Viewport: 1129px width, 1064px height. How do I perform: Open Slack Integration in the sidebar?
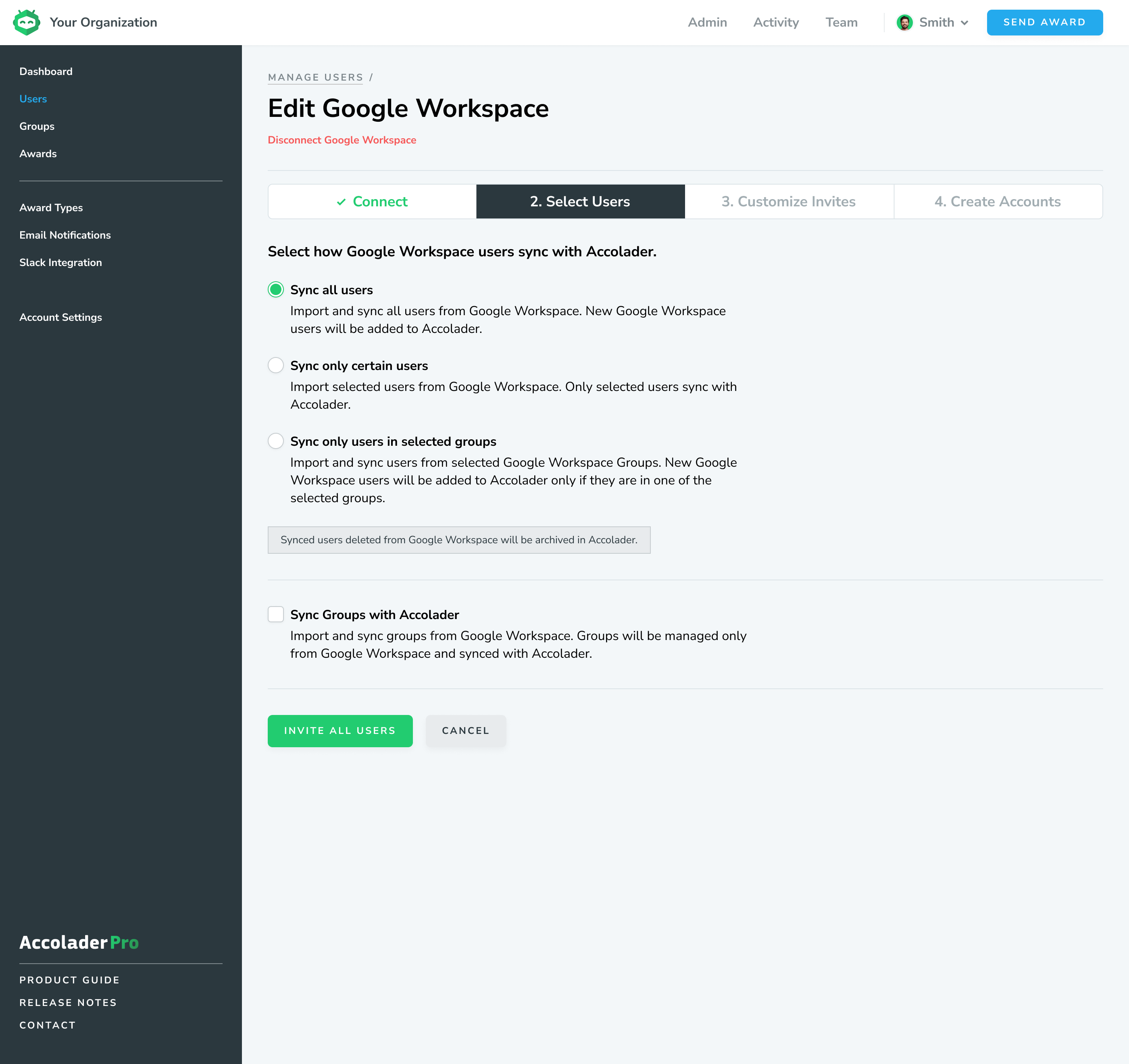[61, 262]
